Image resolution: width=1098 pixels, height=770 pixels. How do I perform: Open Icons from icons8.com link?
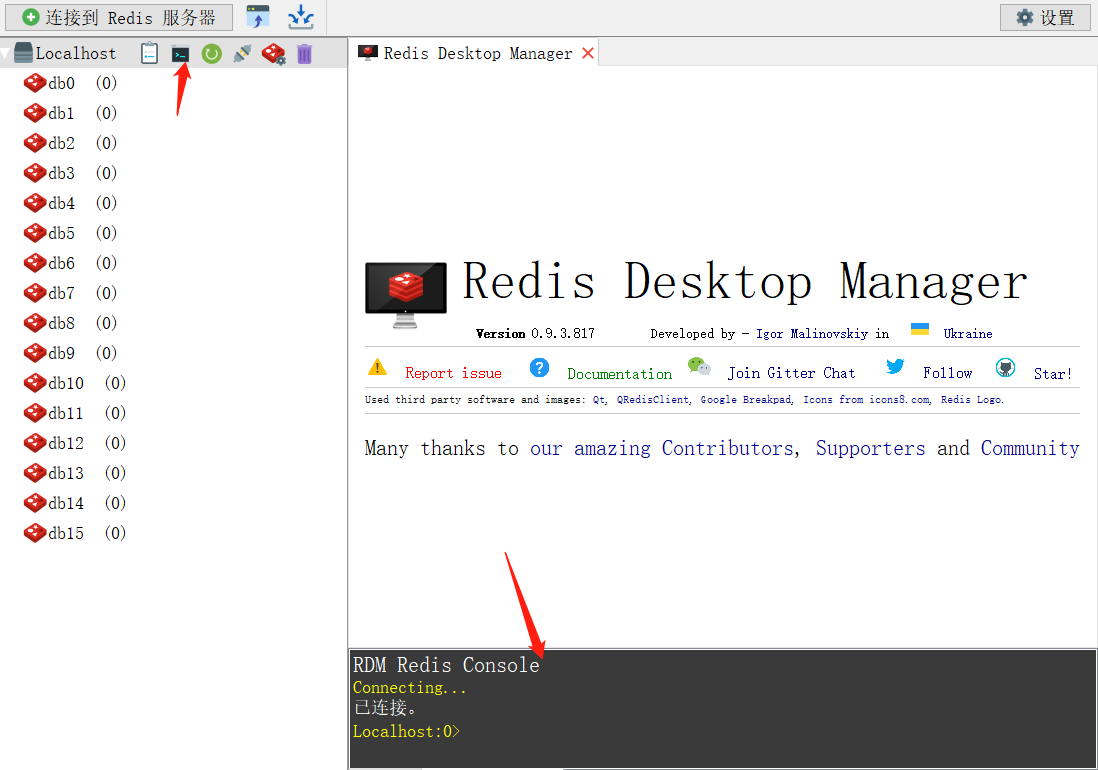867,400
